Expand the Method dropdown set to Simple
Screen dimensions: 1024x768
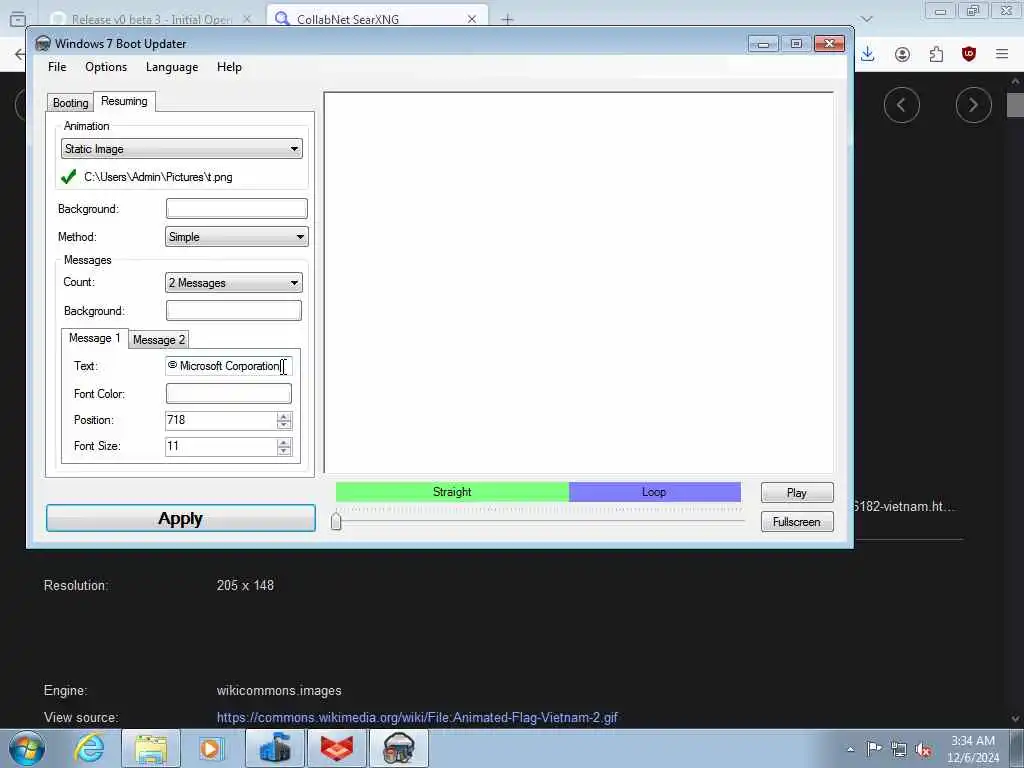(236, 237)
